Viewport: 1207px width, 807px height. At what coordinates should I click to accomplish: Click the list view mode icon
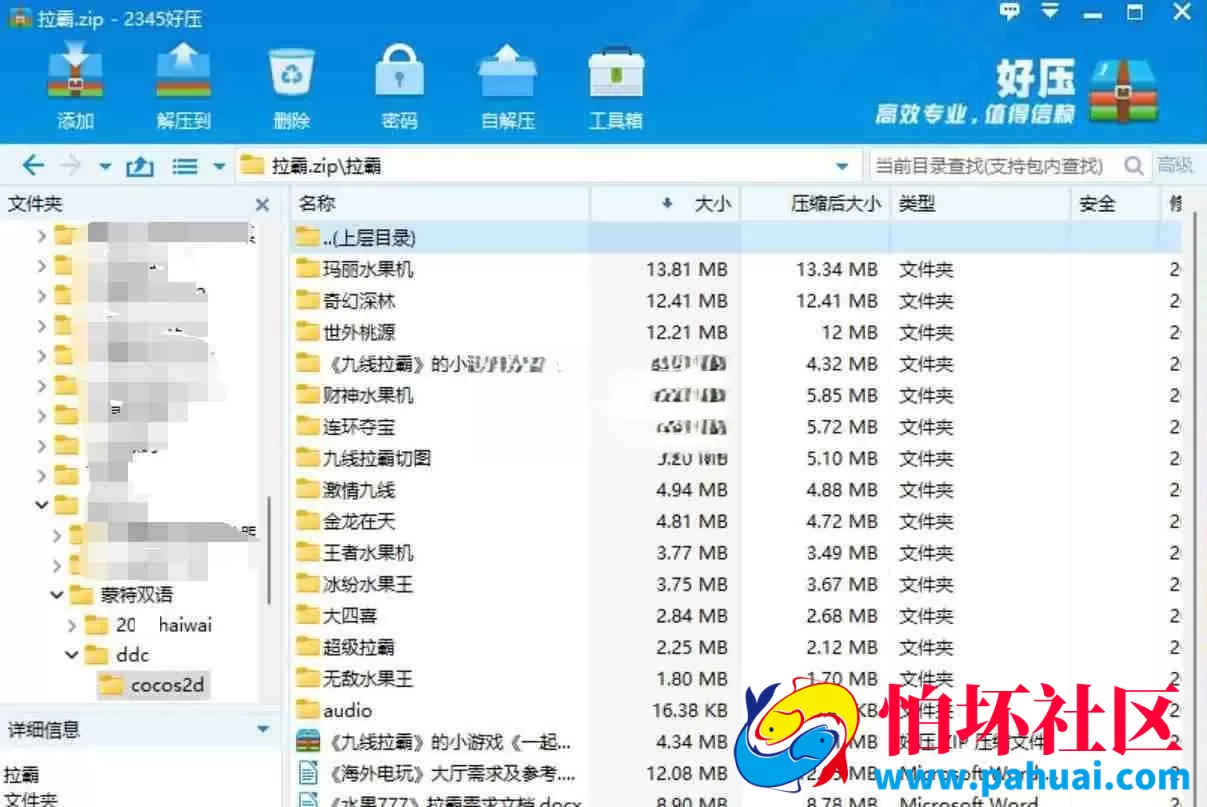pos(184,166)
